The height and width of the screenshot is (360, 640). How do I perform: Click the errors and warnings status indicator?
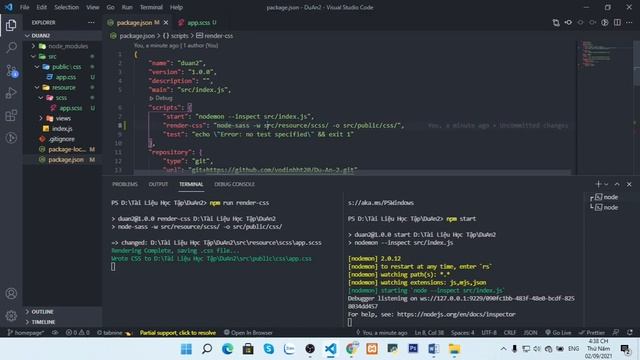pyautogui.click(x=78, y=333)
